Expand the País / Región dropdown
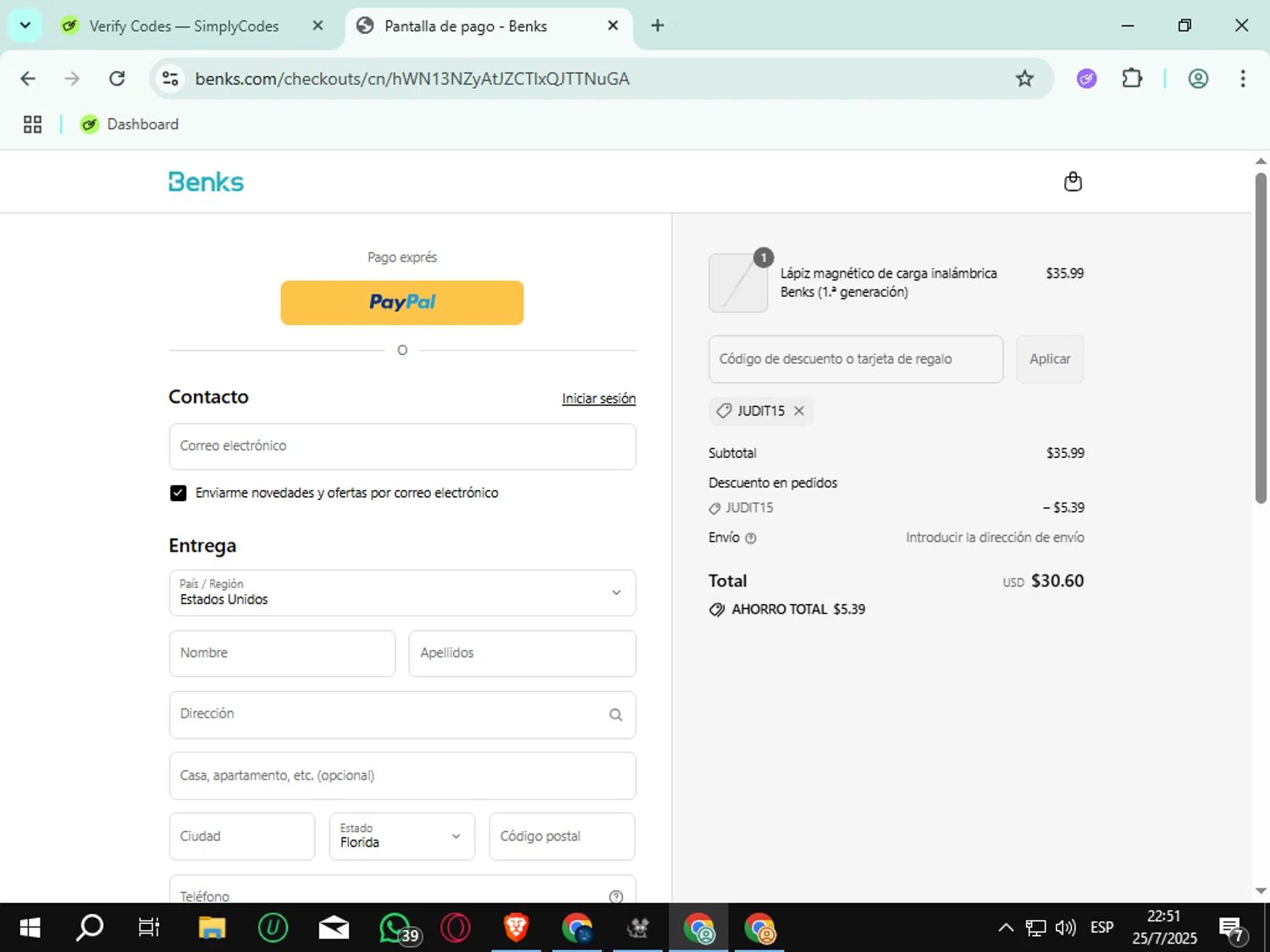1270x952 pixels. [402, 592]
